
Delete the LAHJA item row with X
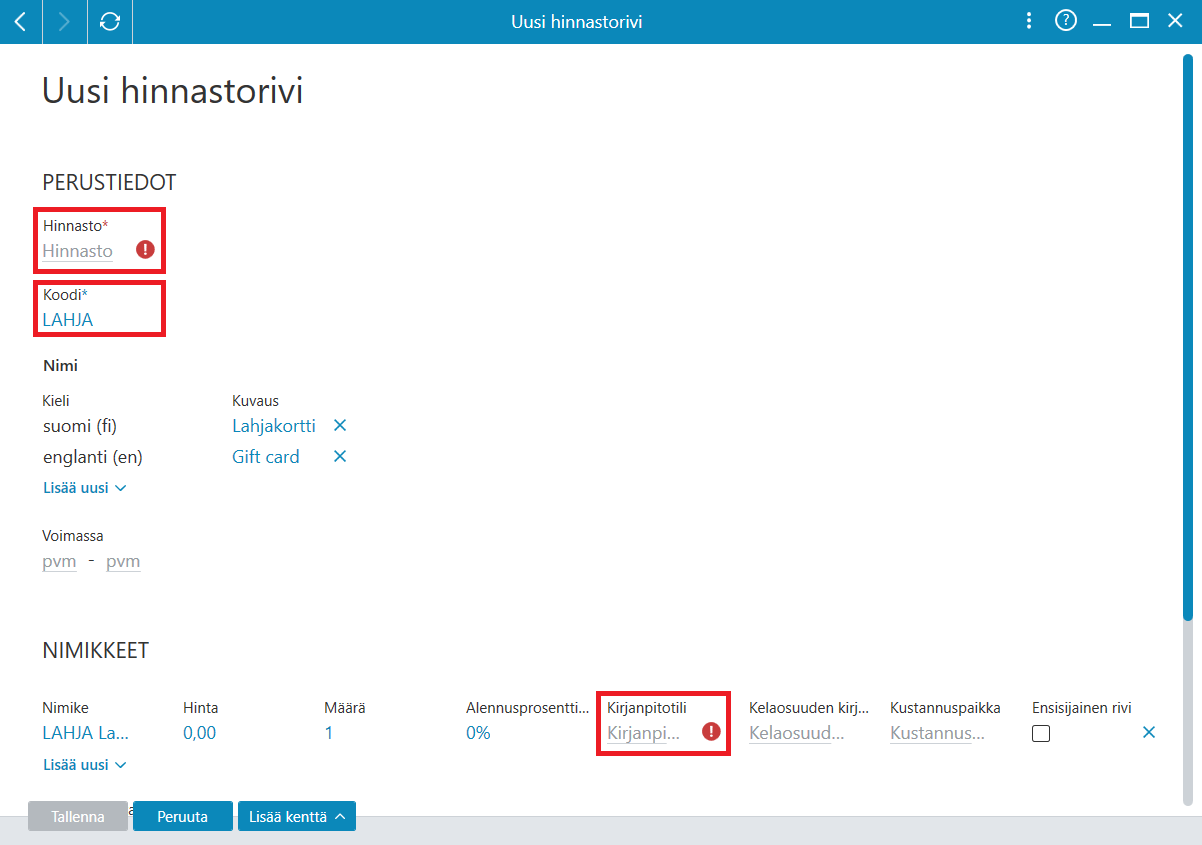(1149, 733)
